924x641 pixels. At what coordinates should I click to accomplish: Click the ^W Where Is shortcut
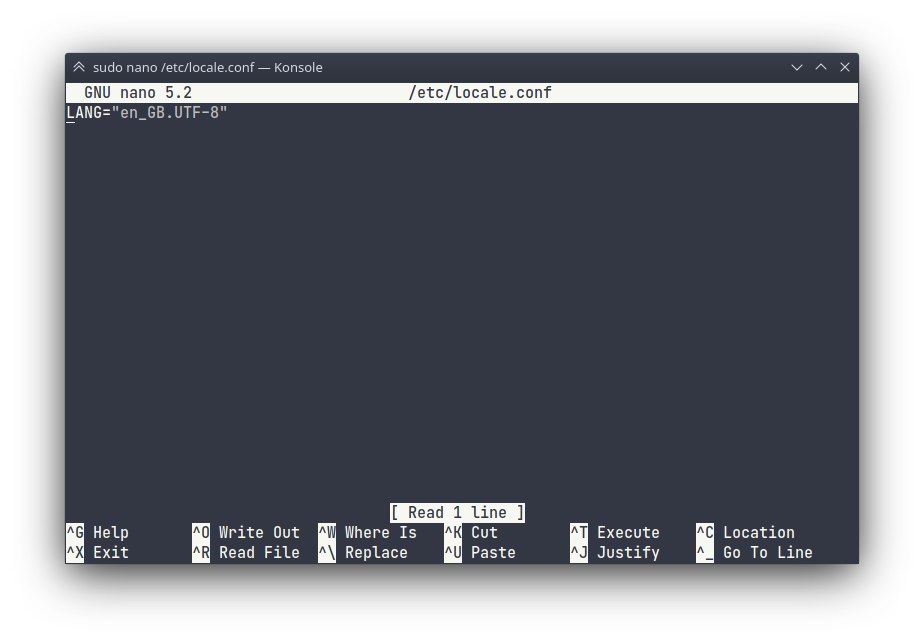tap(368, 533)
